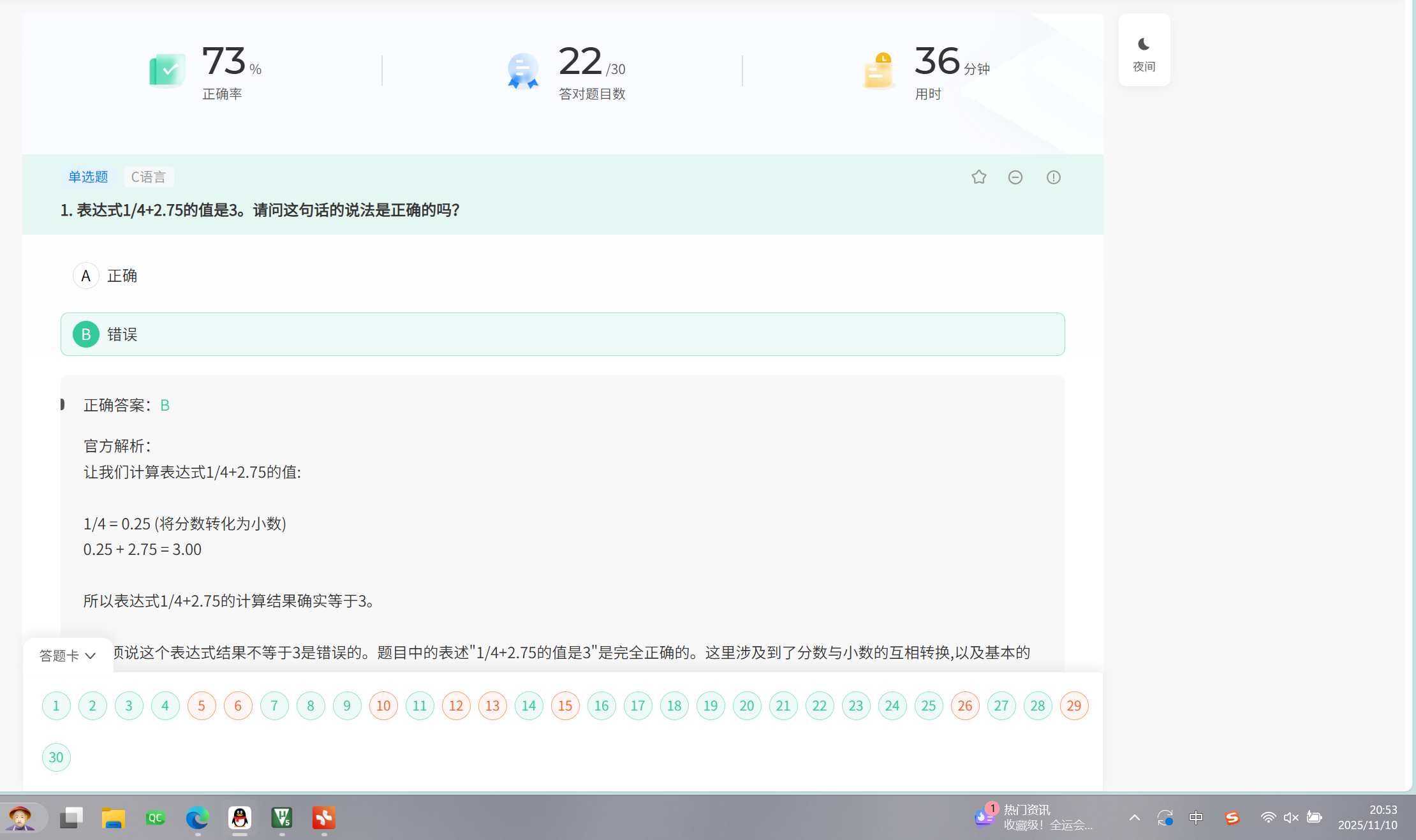Screen dimensions: 1416x840
Task: Enable 夜间 night mode
Action: pos(1144,50)
